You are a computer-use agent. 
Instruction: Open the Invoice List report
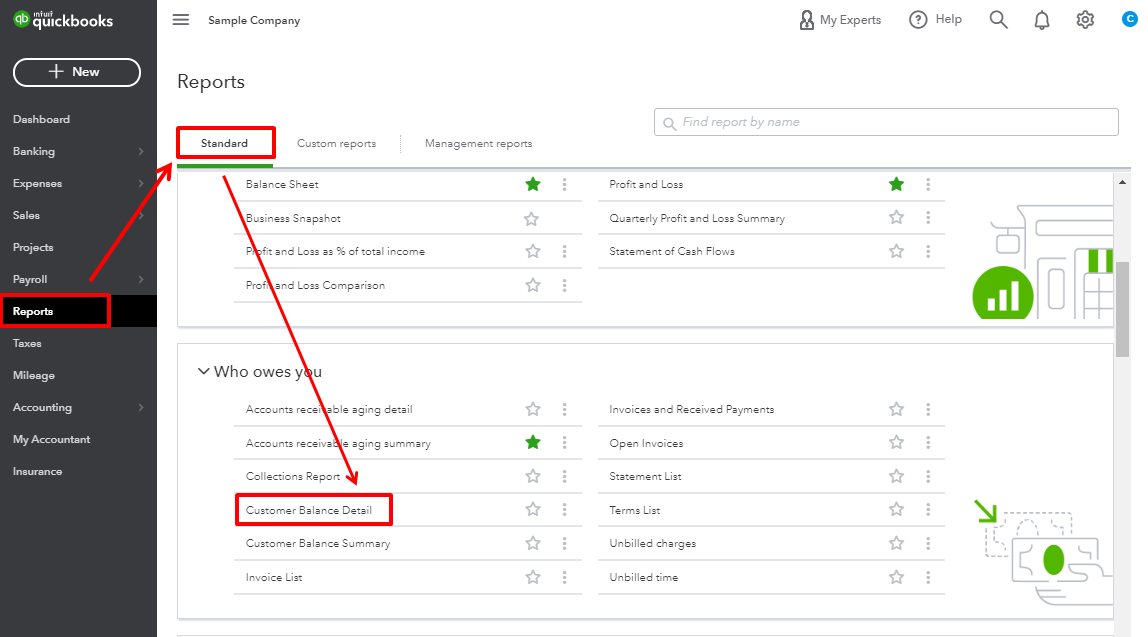[274, 578]
